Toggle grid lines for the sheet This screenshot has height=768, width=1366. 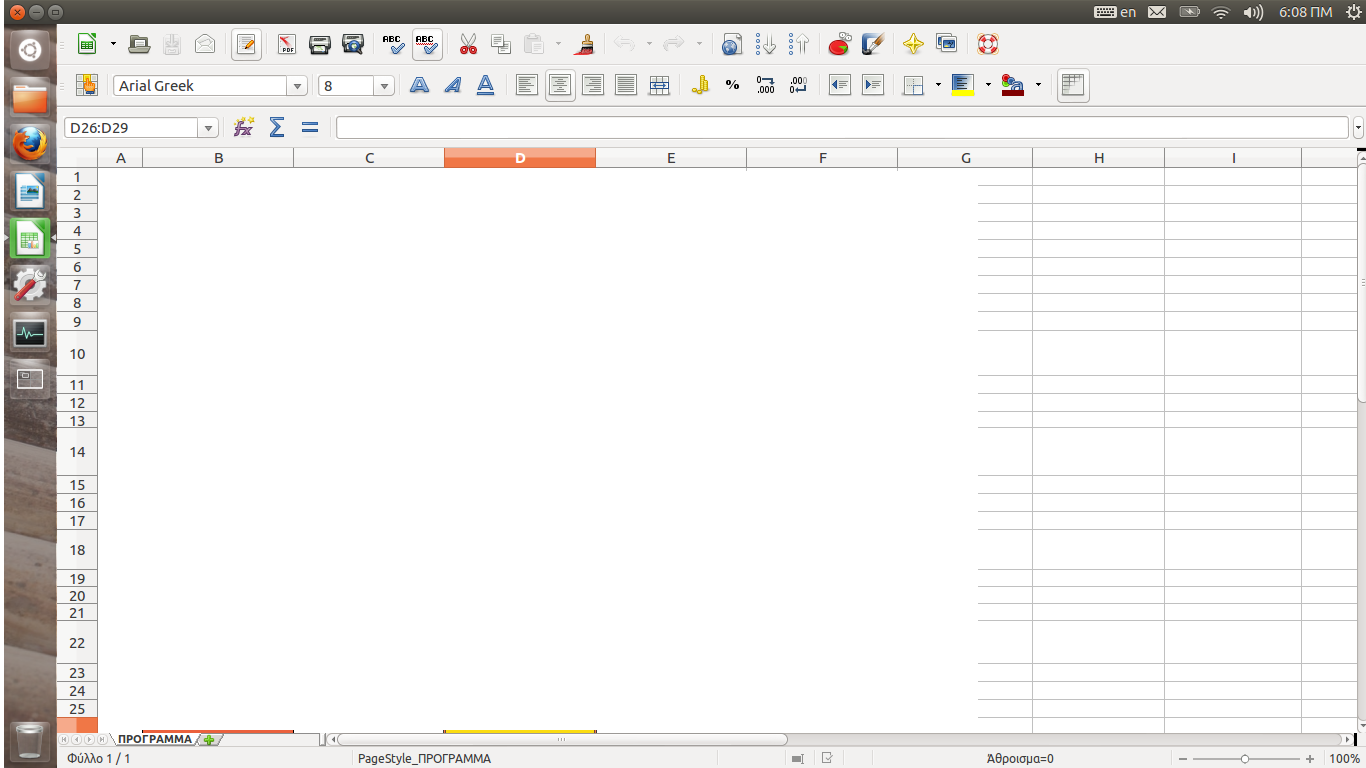coord(1072,86)
